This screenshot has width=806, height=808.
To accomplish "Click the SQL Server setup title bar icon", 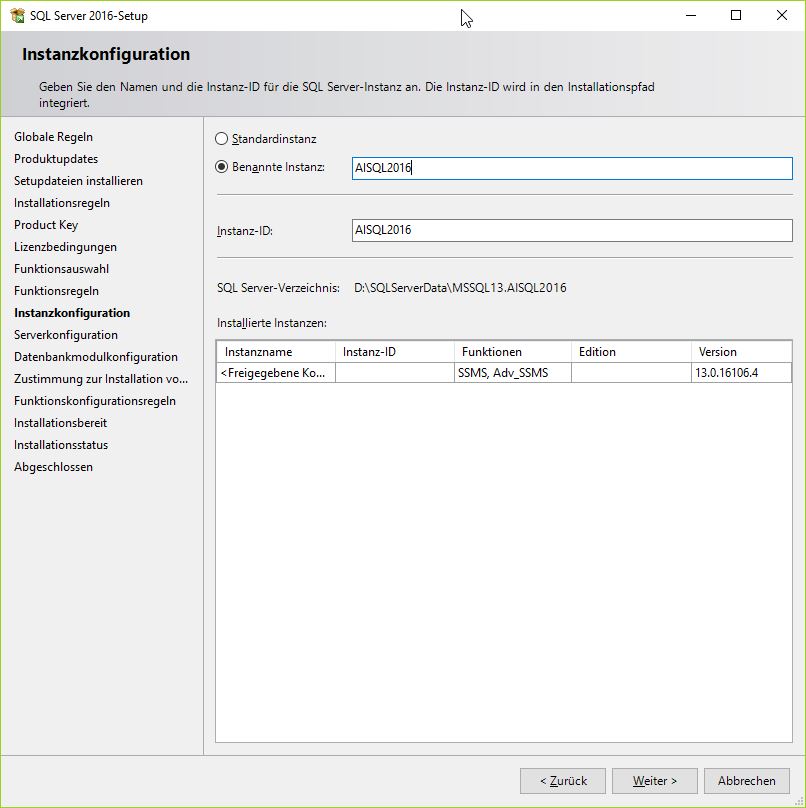I will [x=17, y=15].
